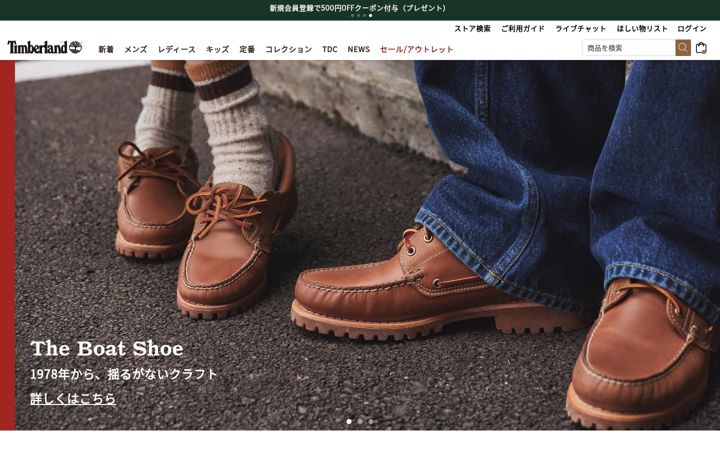Open the コレクション menu
The image size is (720, 450).
pos(288,49)
